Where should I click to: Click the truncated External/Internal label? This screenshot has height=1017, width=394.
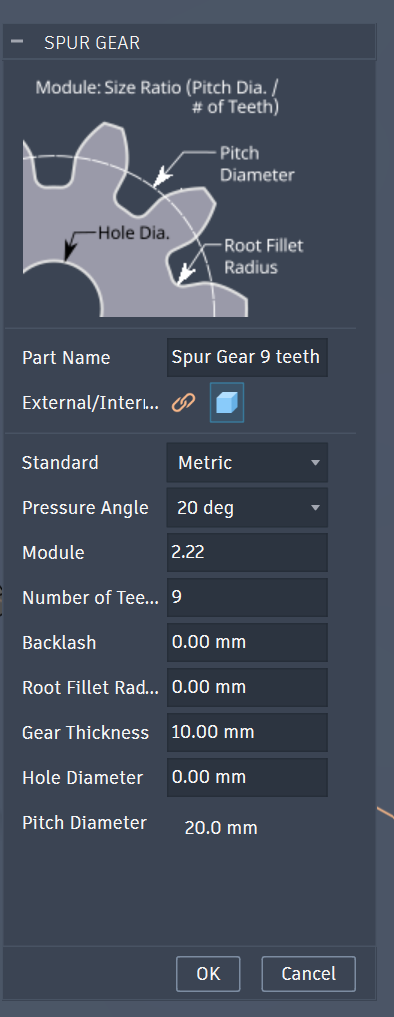[90, 403]
